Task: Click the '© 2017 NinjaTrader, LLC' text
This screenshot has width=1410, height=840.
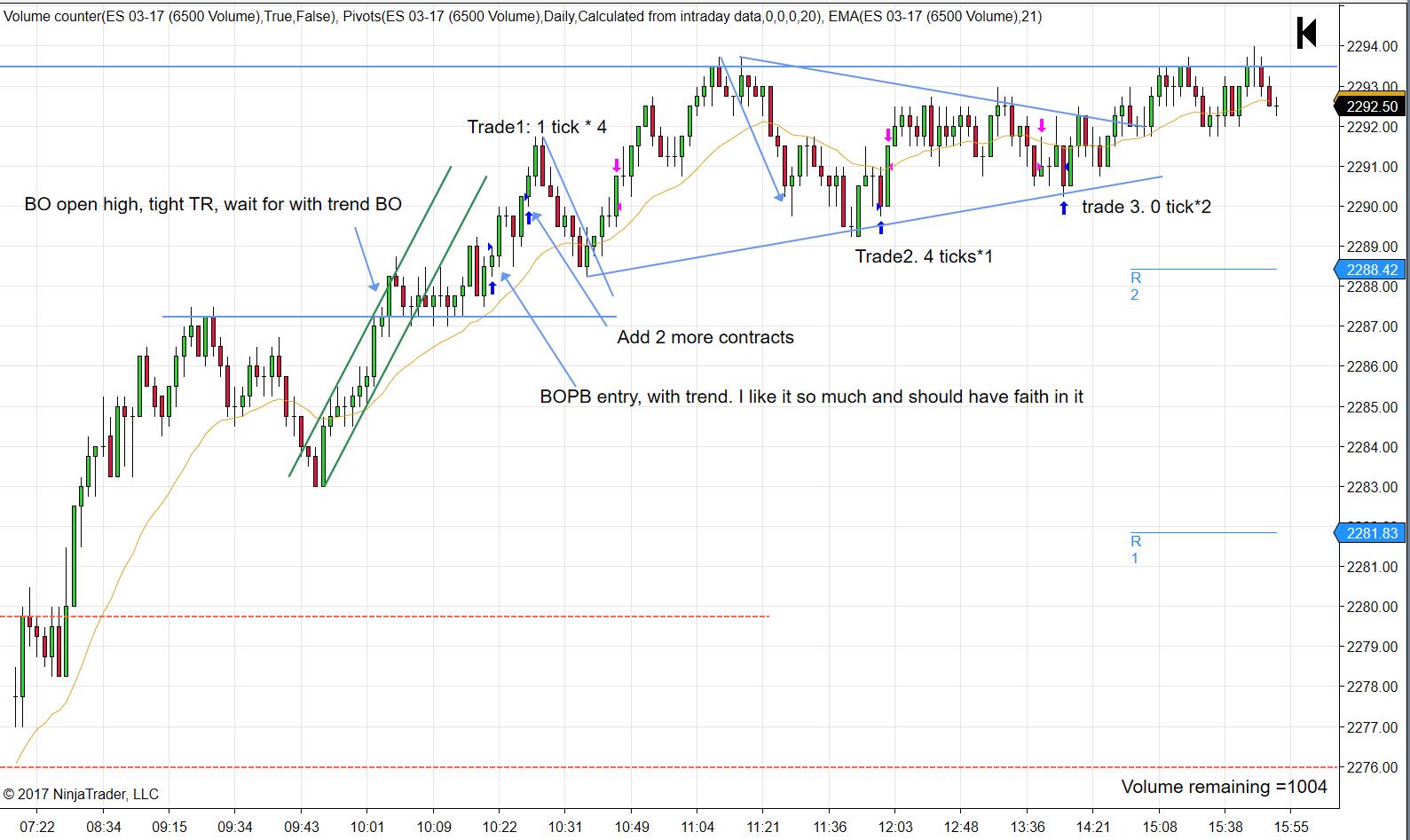Action: tap(81, 794)
